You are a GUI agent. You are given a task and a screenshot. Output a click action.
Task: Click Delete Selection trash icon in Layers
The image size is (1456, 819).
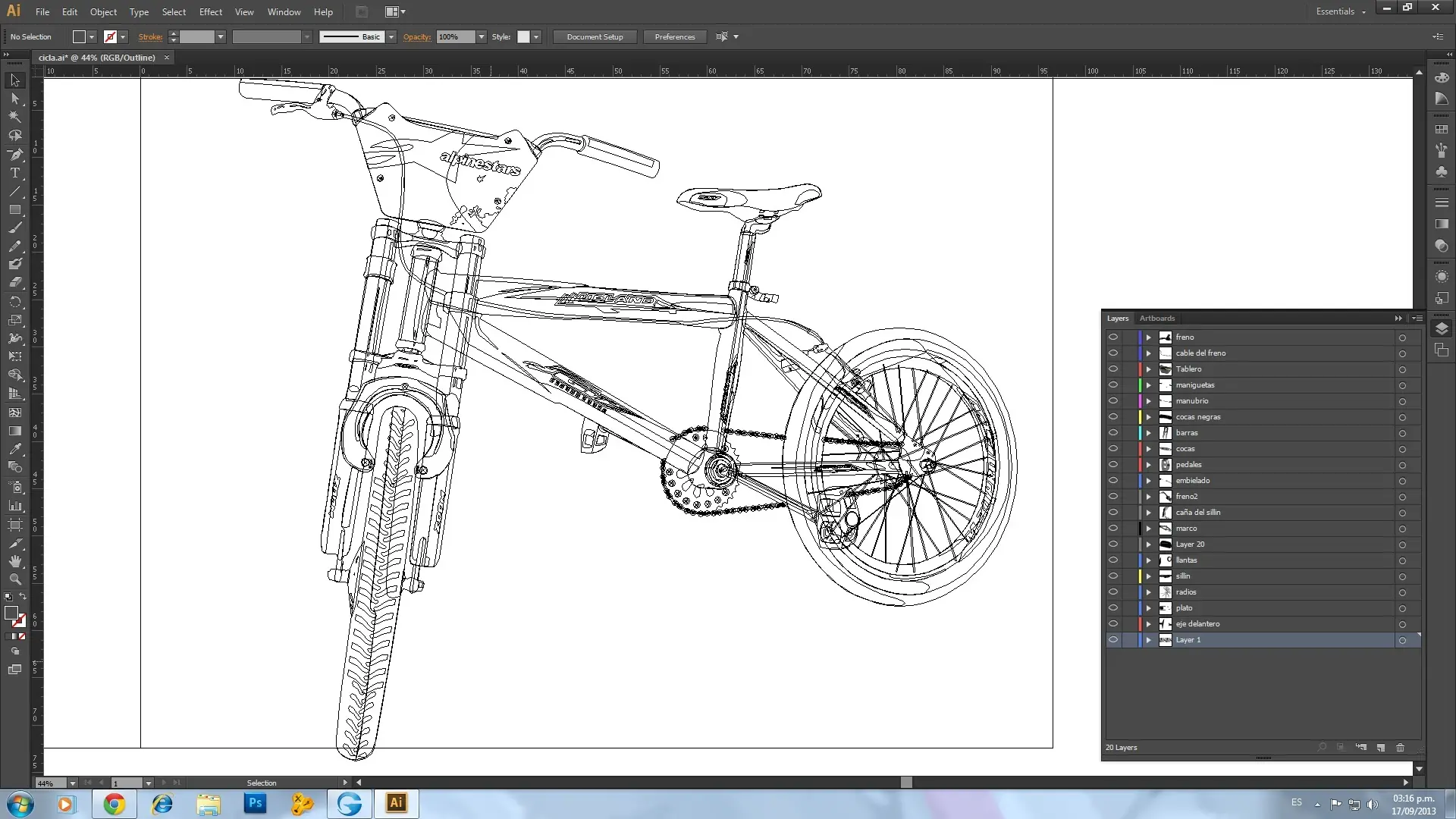coord(1400,748)
